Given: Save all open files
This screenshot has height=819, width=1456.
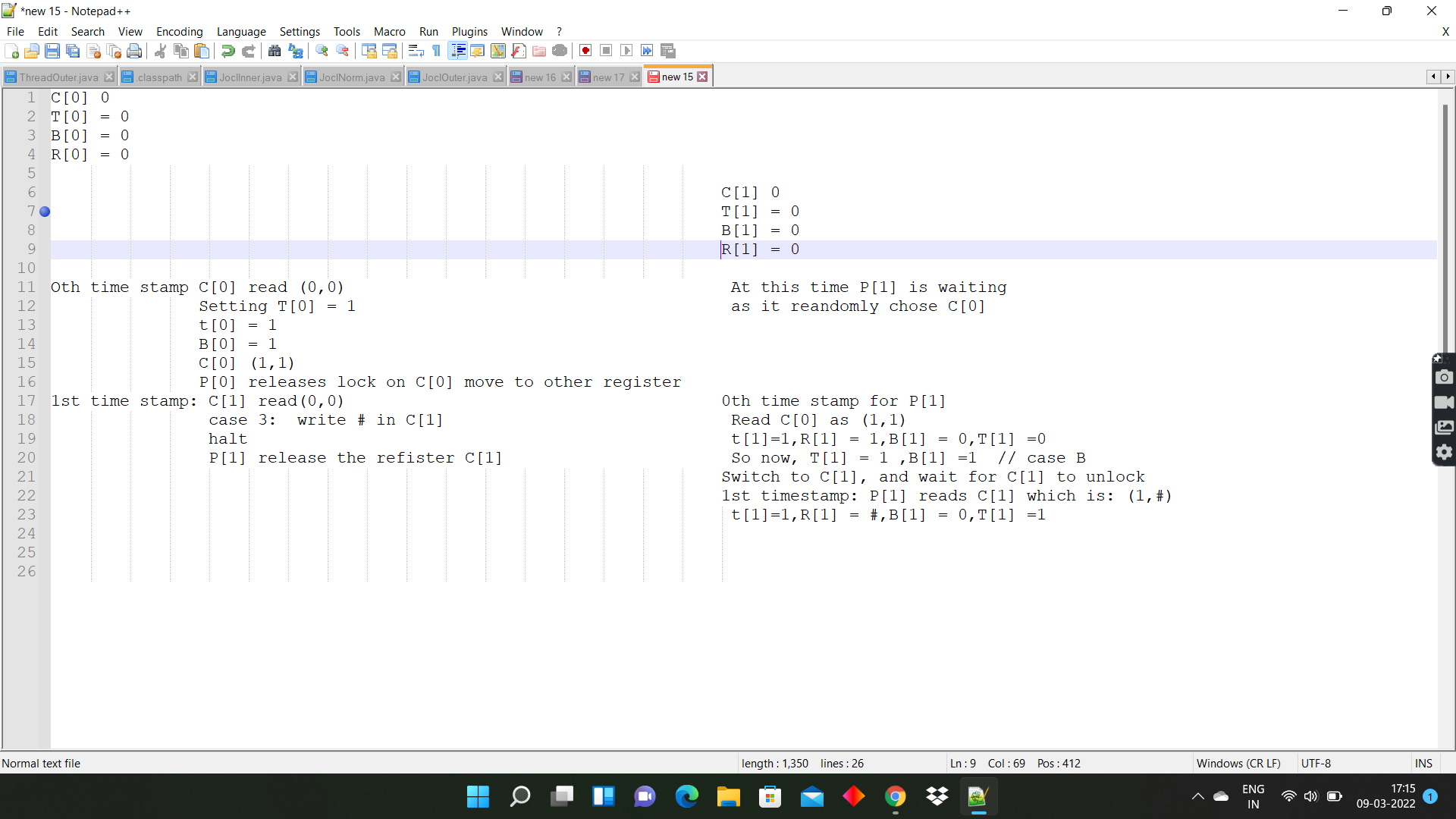Looking at the screenshot, I should point(73,51).
